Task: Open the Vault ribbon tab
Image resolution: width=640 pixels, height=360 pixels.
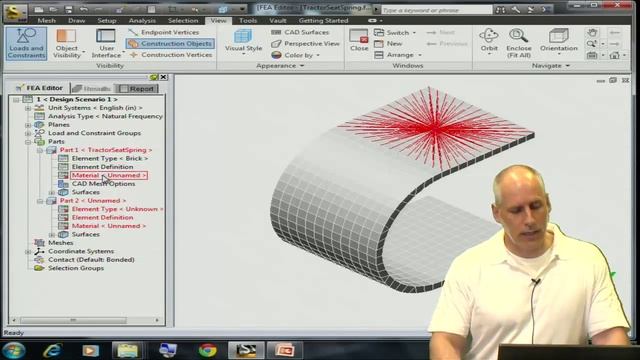Action: pos(278,20)
